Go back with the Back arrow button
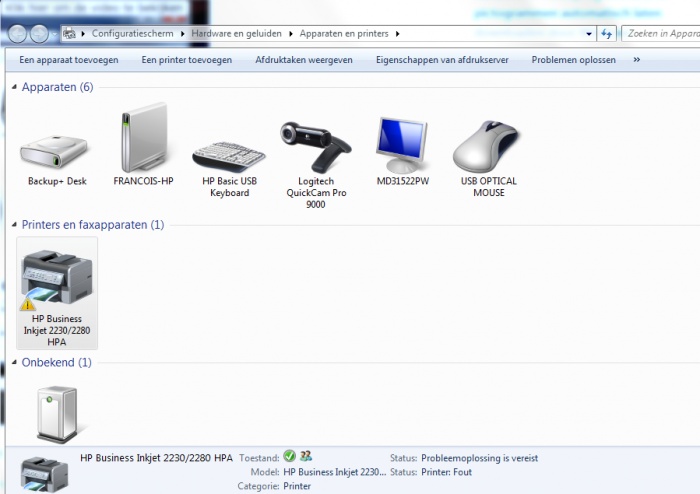The width and height of the screenshot is (700, 494). [x=17, y=33]
